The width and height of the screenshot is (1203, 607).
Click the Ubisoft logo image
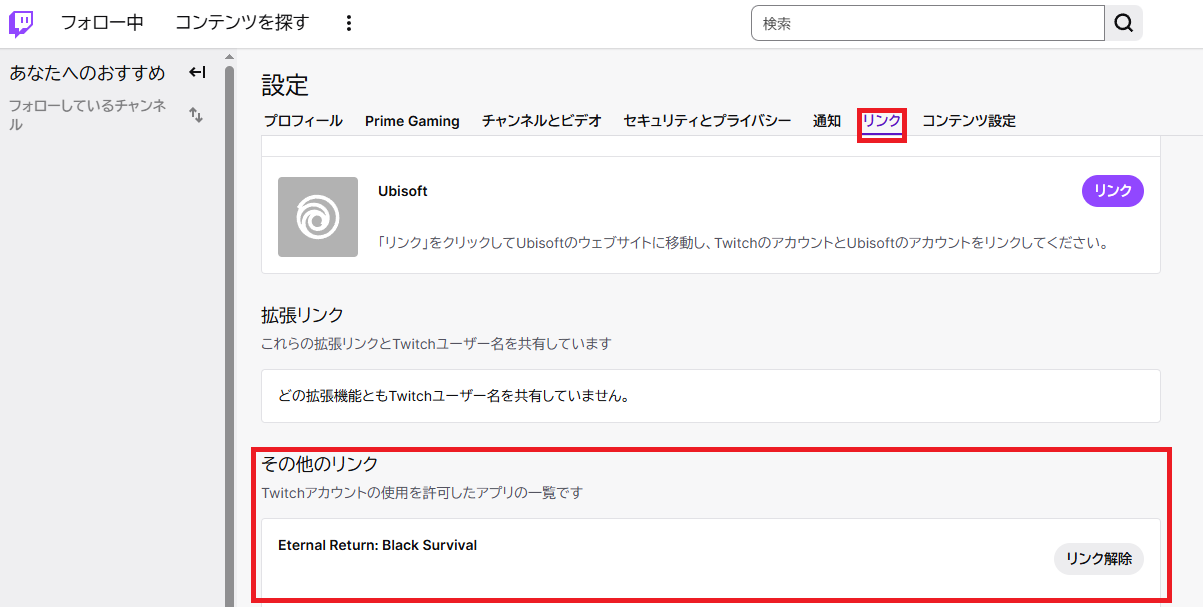point(317,217)
